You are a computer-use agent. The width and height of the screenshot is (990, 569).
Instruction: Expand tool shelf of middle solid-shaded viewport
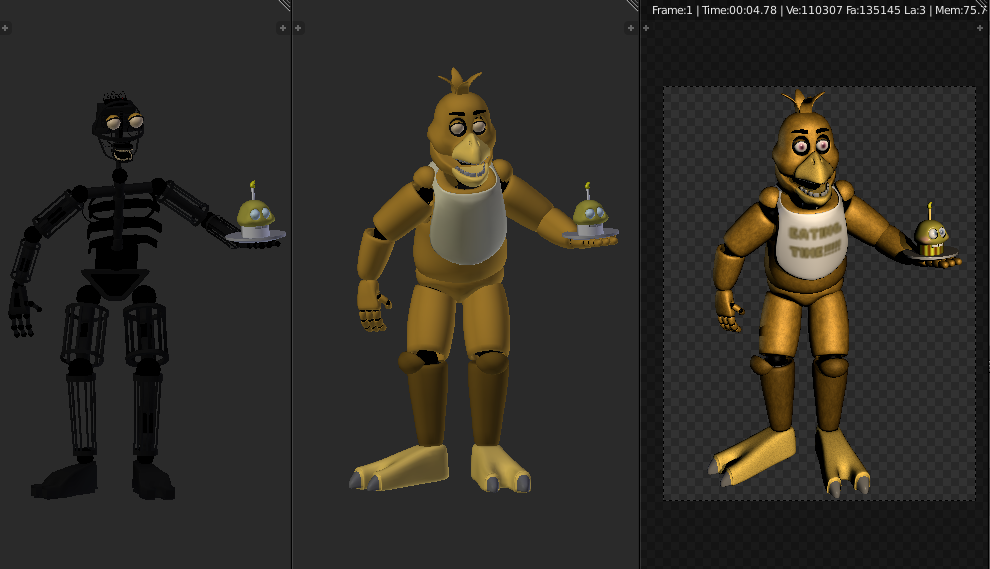[299, 28]
